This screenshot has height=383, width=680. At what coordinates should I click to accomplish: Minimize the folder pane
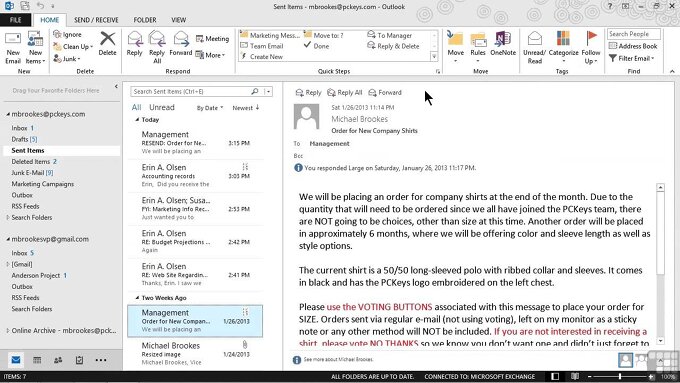pyautogui.click(x=116, y=87)
